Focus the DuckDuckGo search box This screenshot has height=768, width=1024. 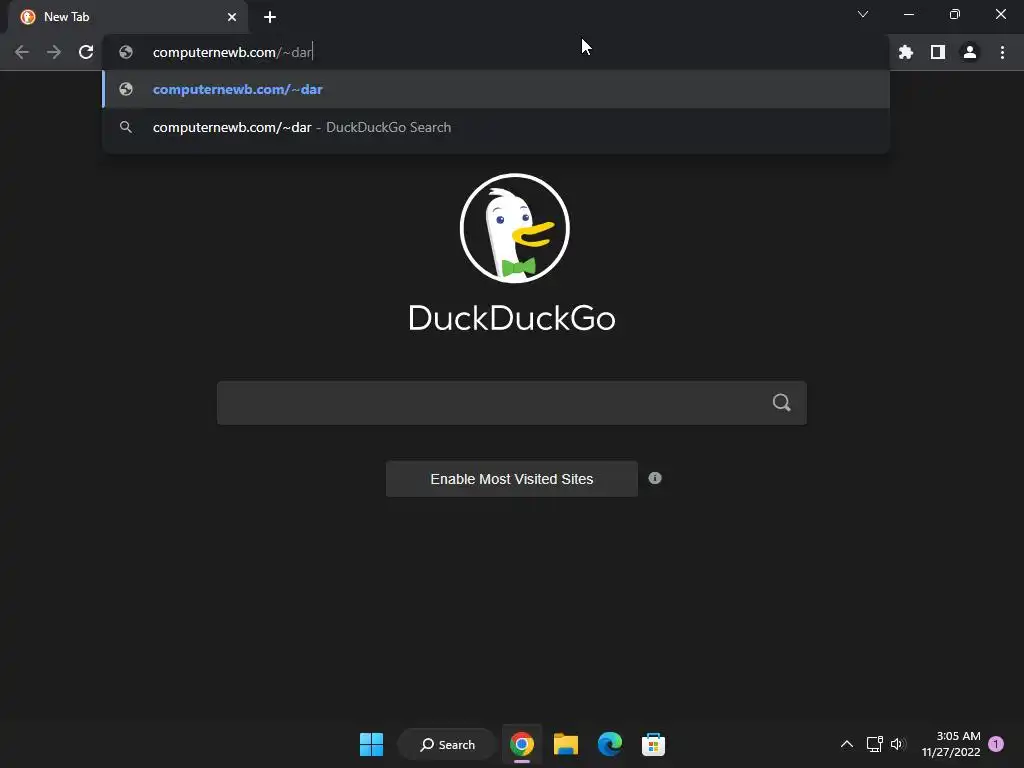coord(511,403)
